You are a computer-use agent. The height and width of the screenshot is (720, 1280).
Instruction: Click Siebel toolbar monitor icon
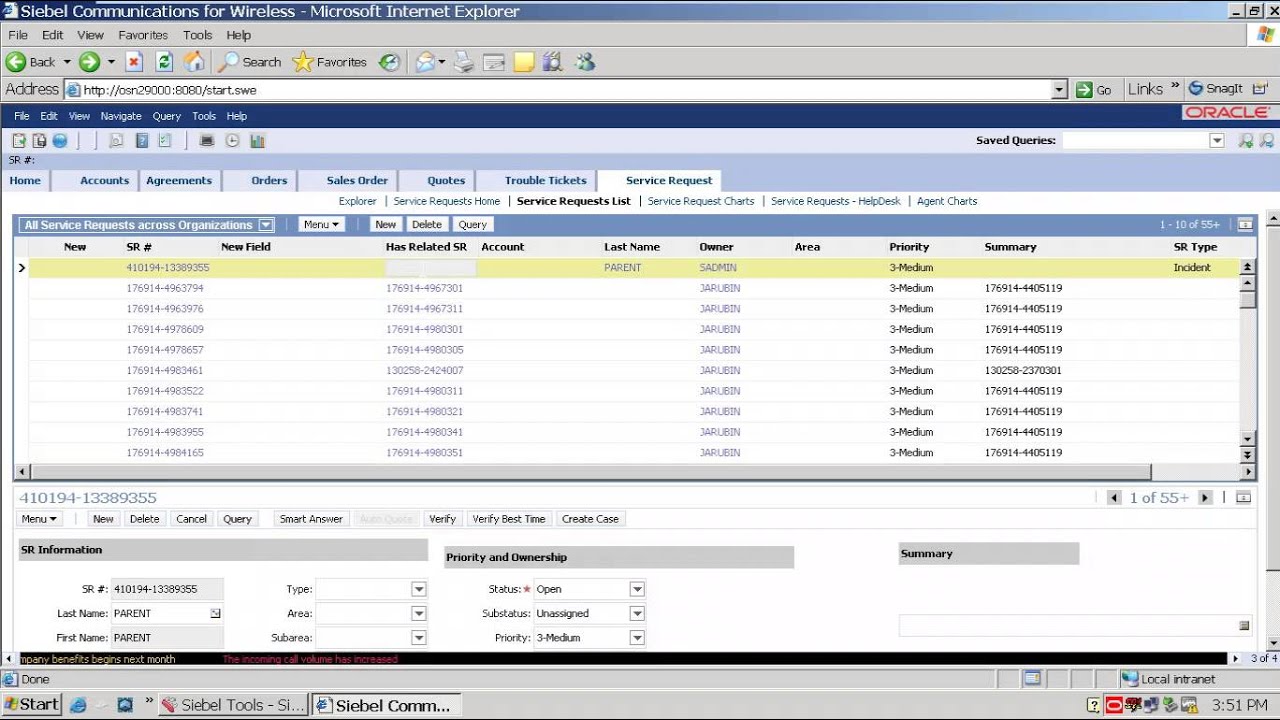[x=207, y=141]
